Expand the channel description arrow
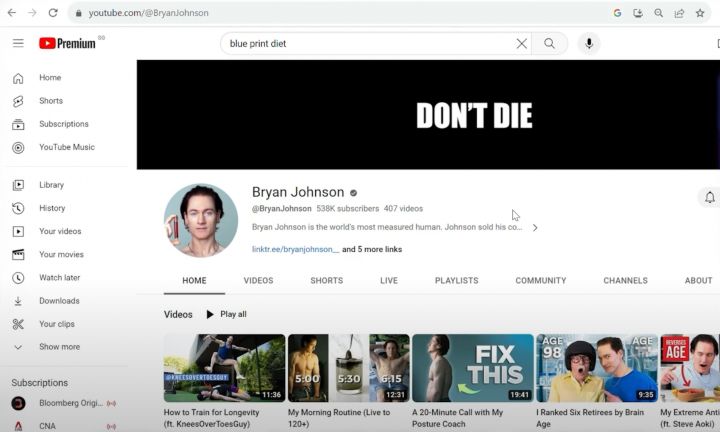This screenshot has width=720, height=432. [x=535, y=228]
